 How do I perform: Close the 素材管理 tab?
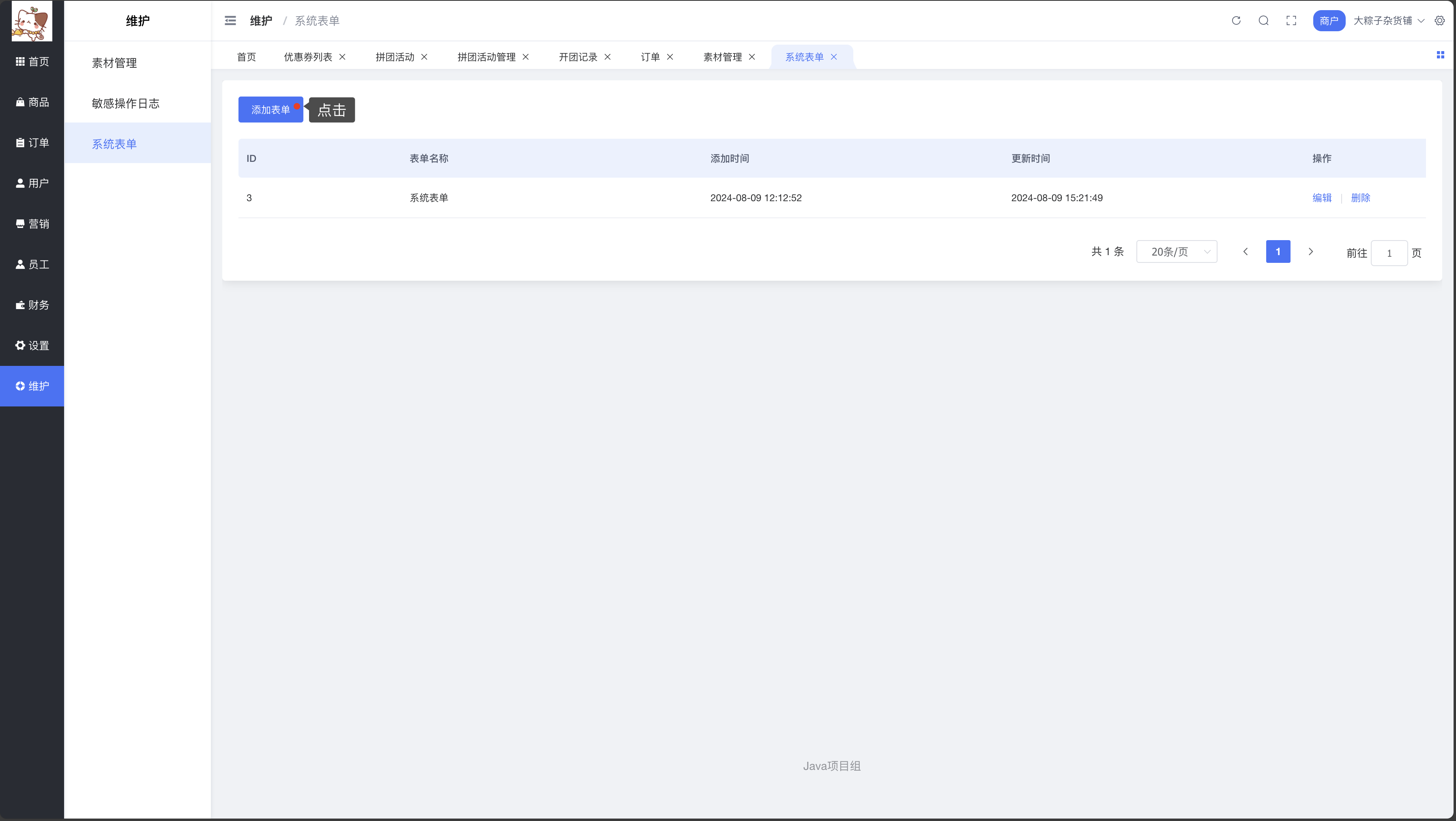(x=752, y=57)
